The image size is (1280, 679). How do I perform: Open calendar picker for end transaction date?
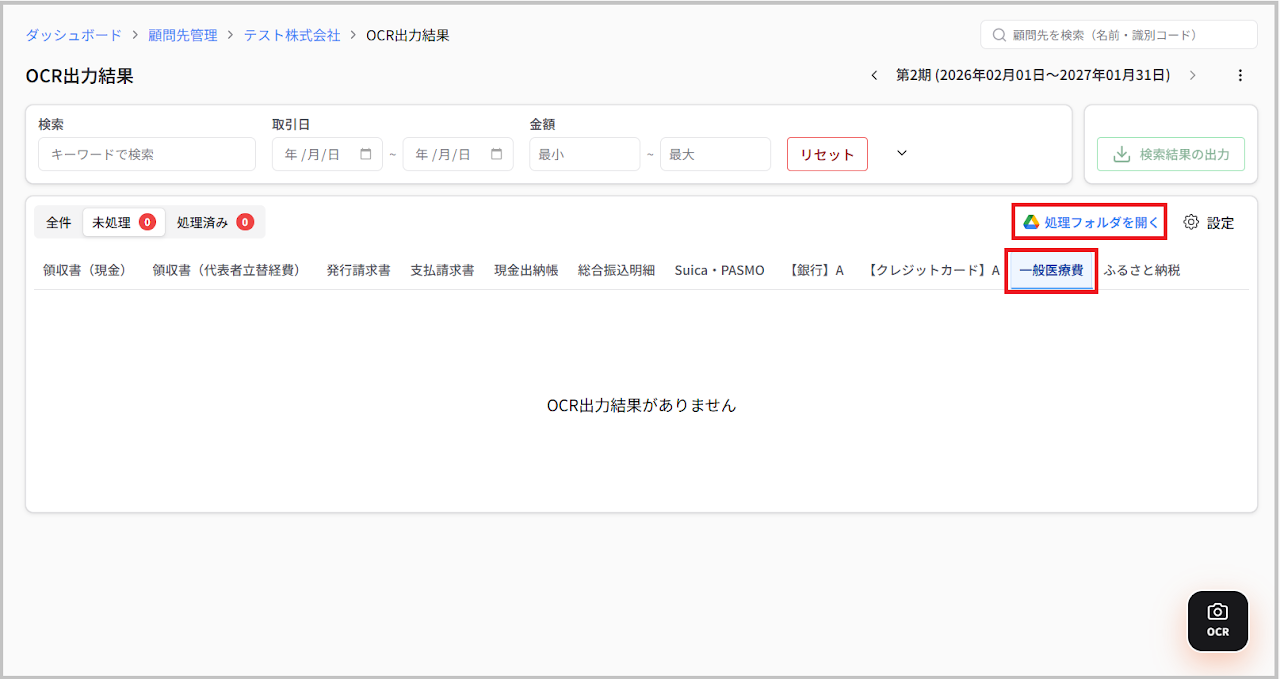[x=496, y=154]
